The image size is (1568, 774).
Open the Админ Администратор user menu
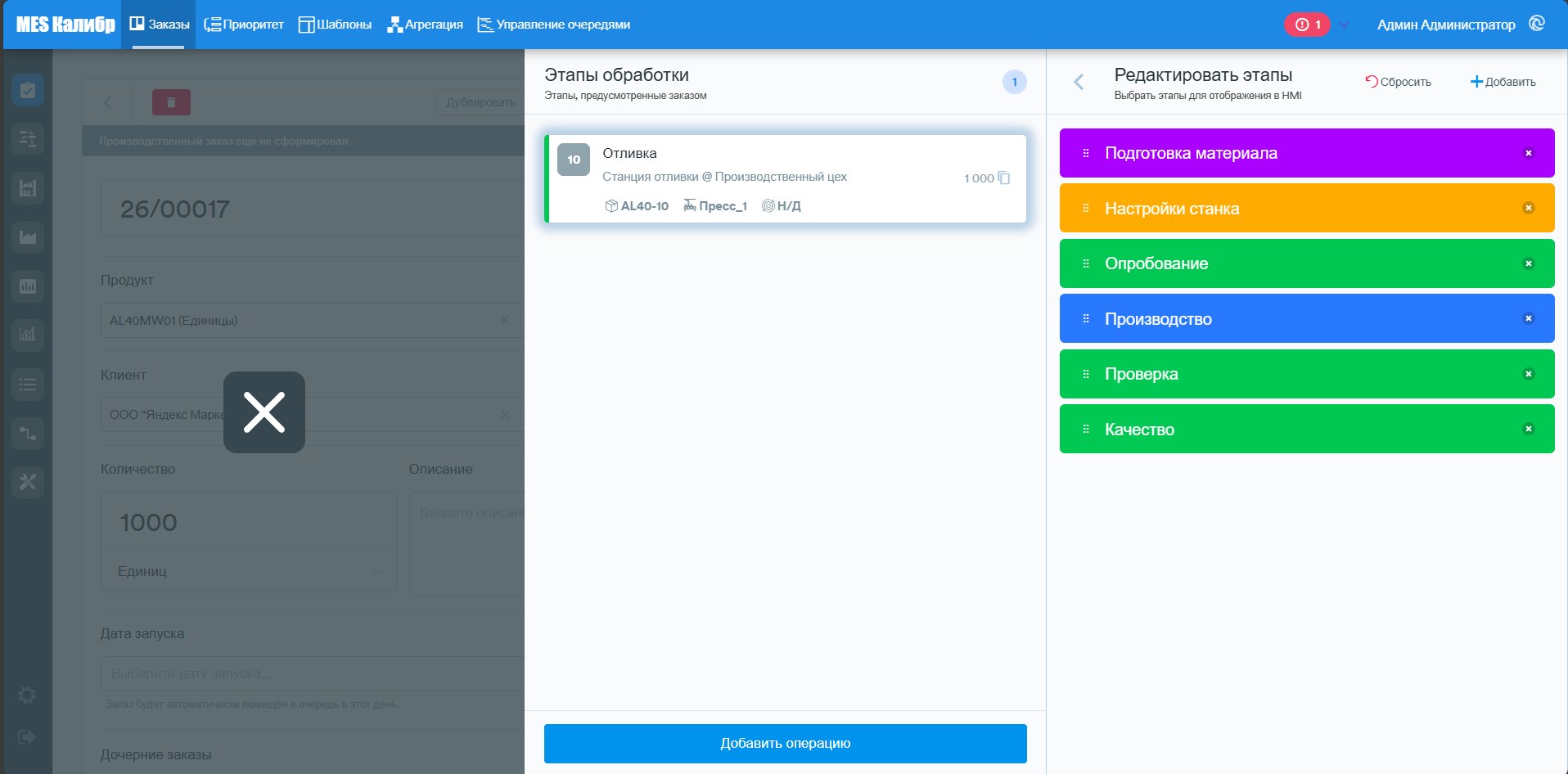1446,25
